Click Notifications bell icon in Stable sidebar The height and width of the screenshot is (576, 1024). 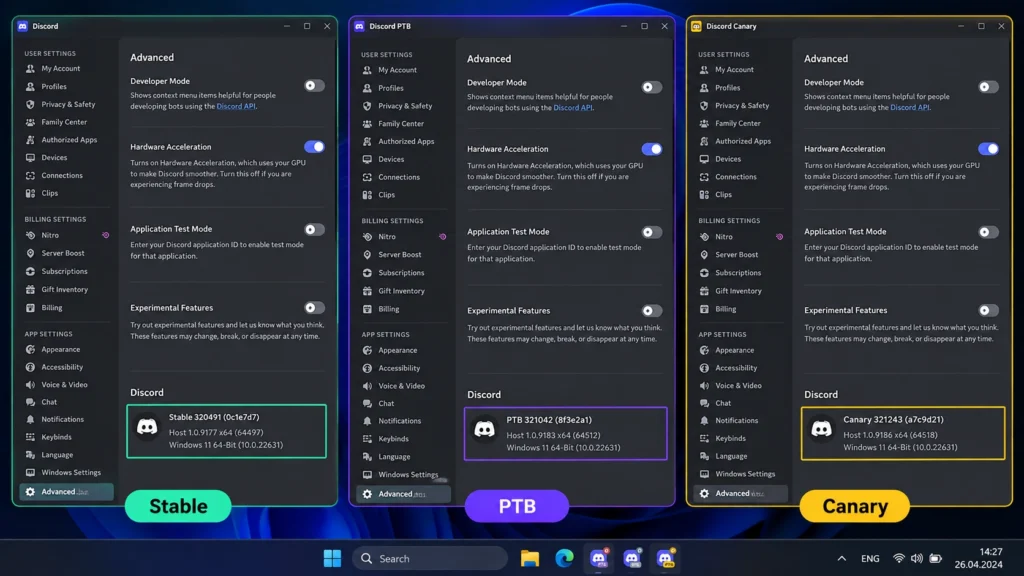click(x=30, y=419)
